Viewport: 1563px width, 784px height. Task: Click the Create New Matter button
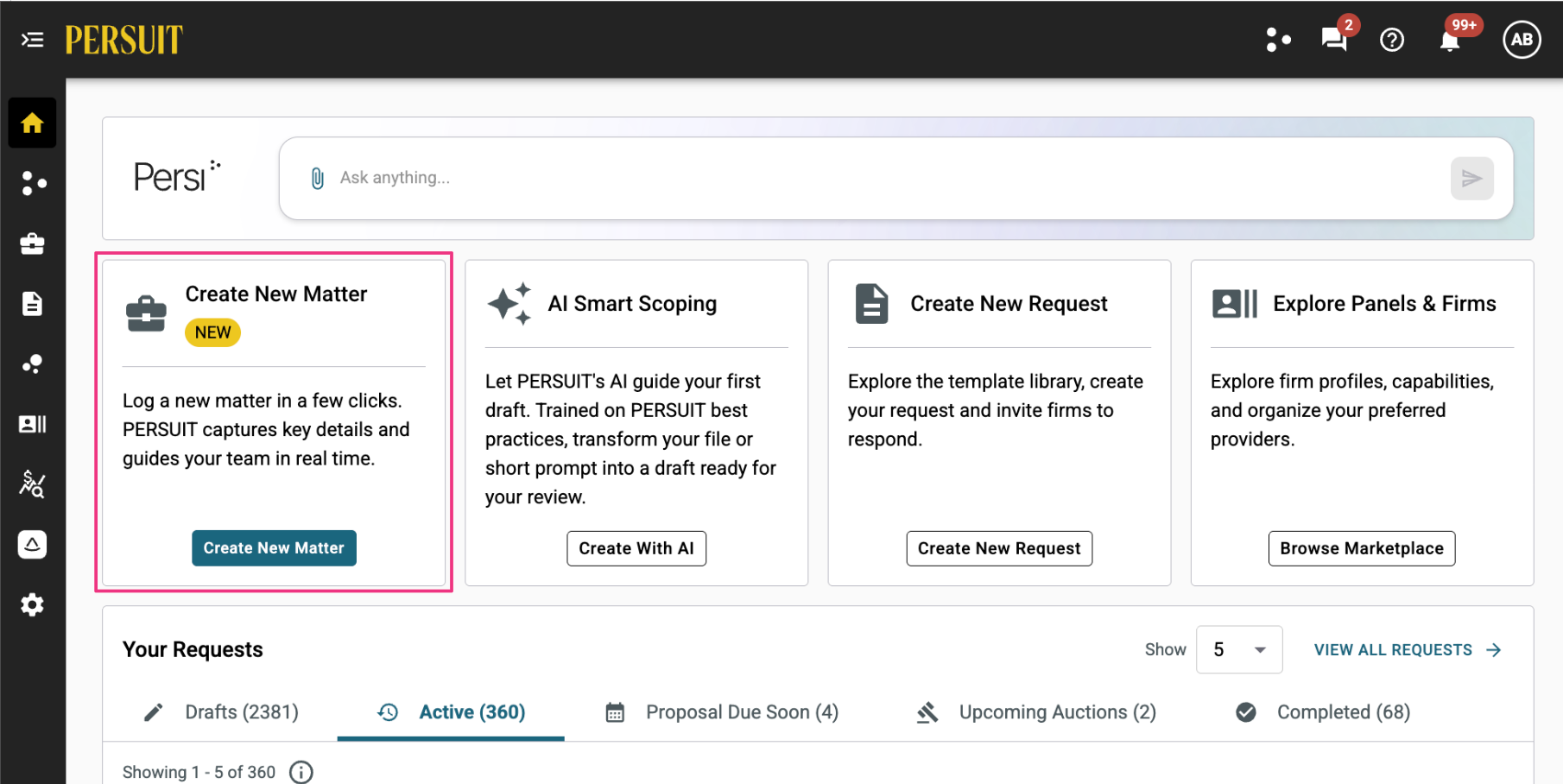click(274, 548)
